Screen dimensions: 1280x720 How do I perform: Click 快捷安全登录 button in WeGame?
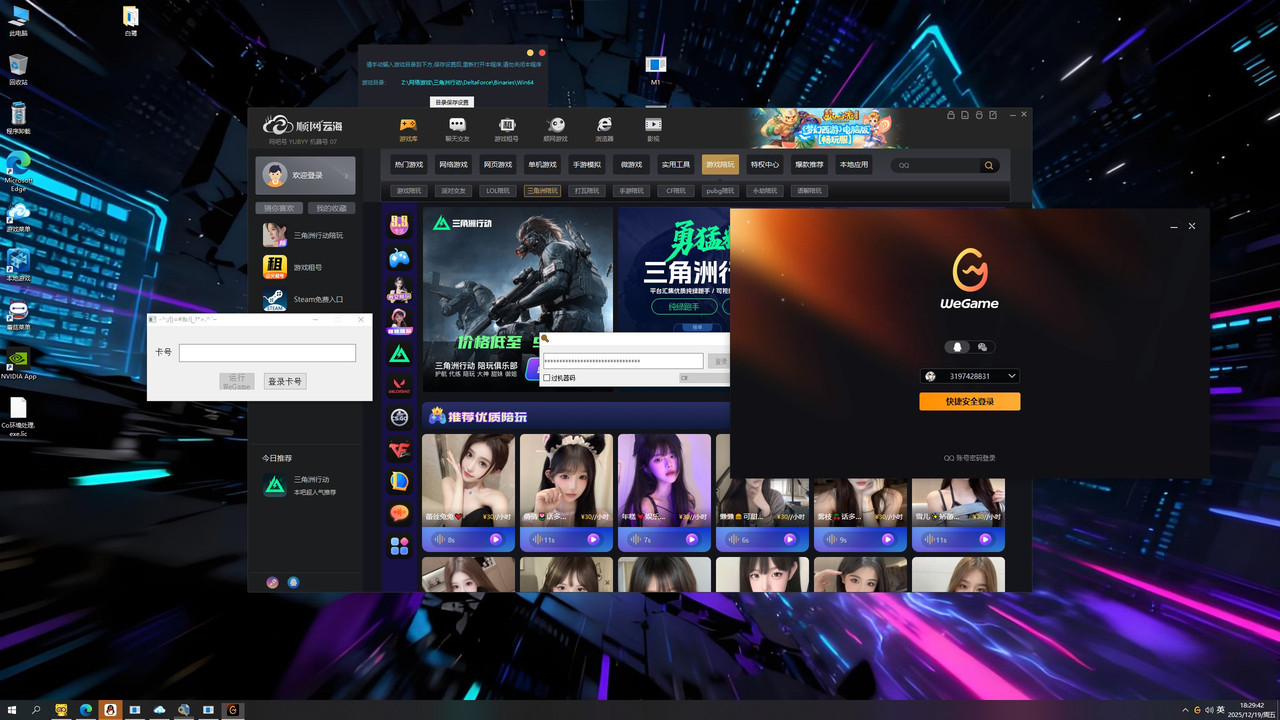click(970, 401)
